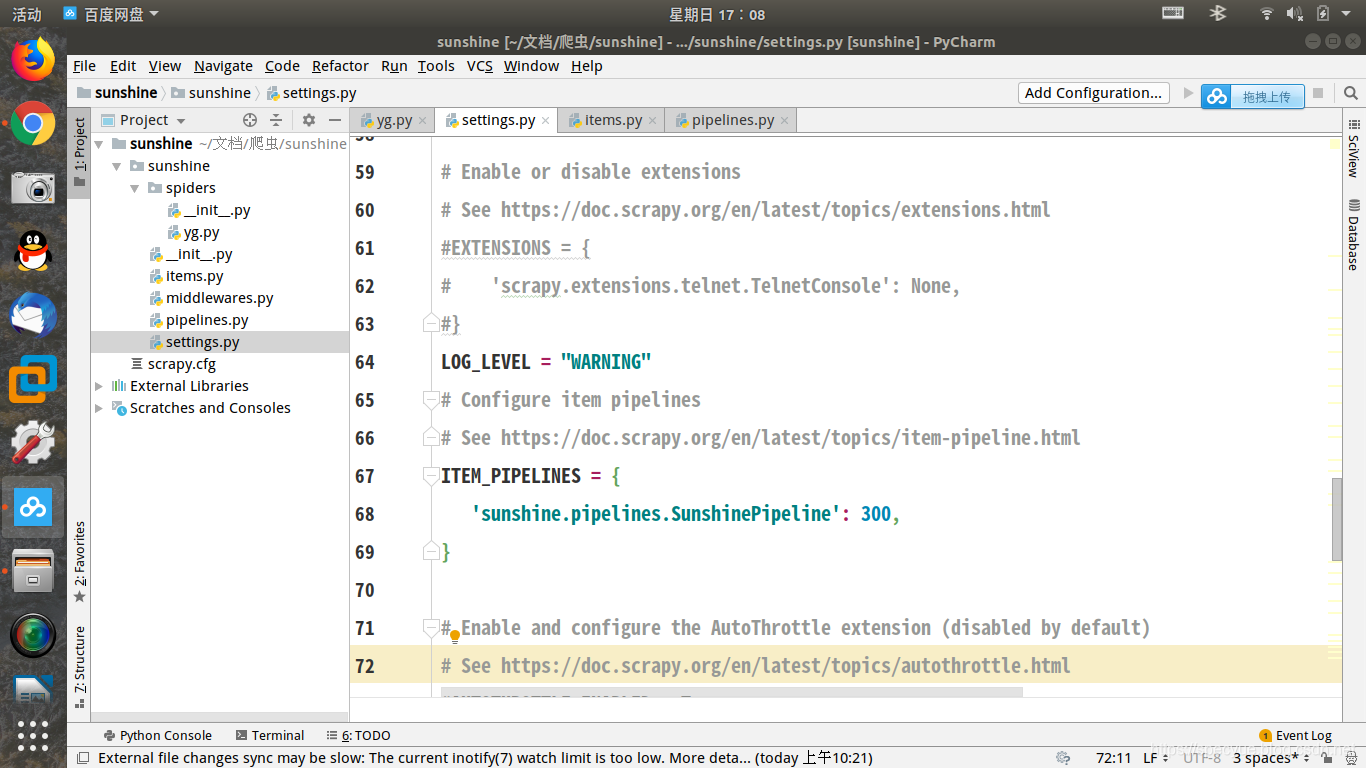Open the Refactor menu

tap(340, 66)
